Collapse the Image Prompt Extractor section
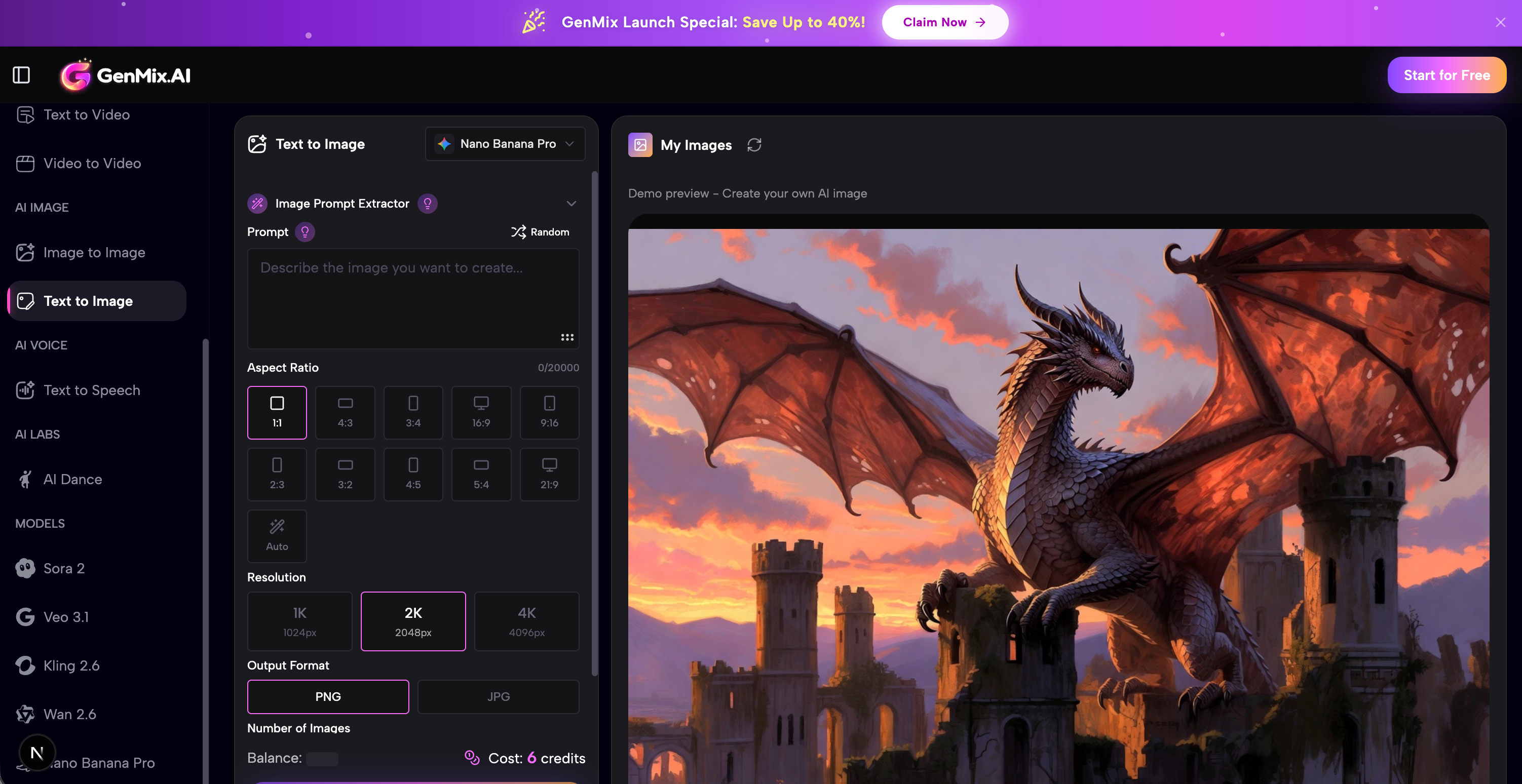 click(570, 203)
